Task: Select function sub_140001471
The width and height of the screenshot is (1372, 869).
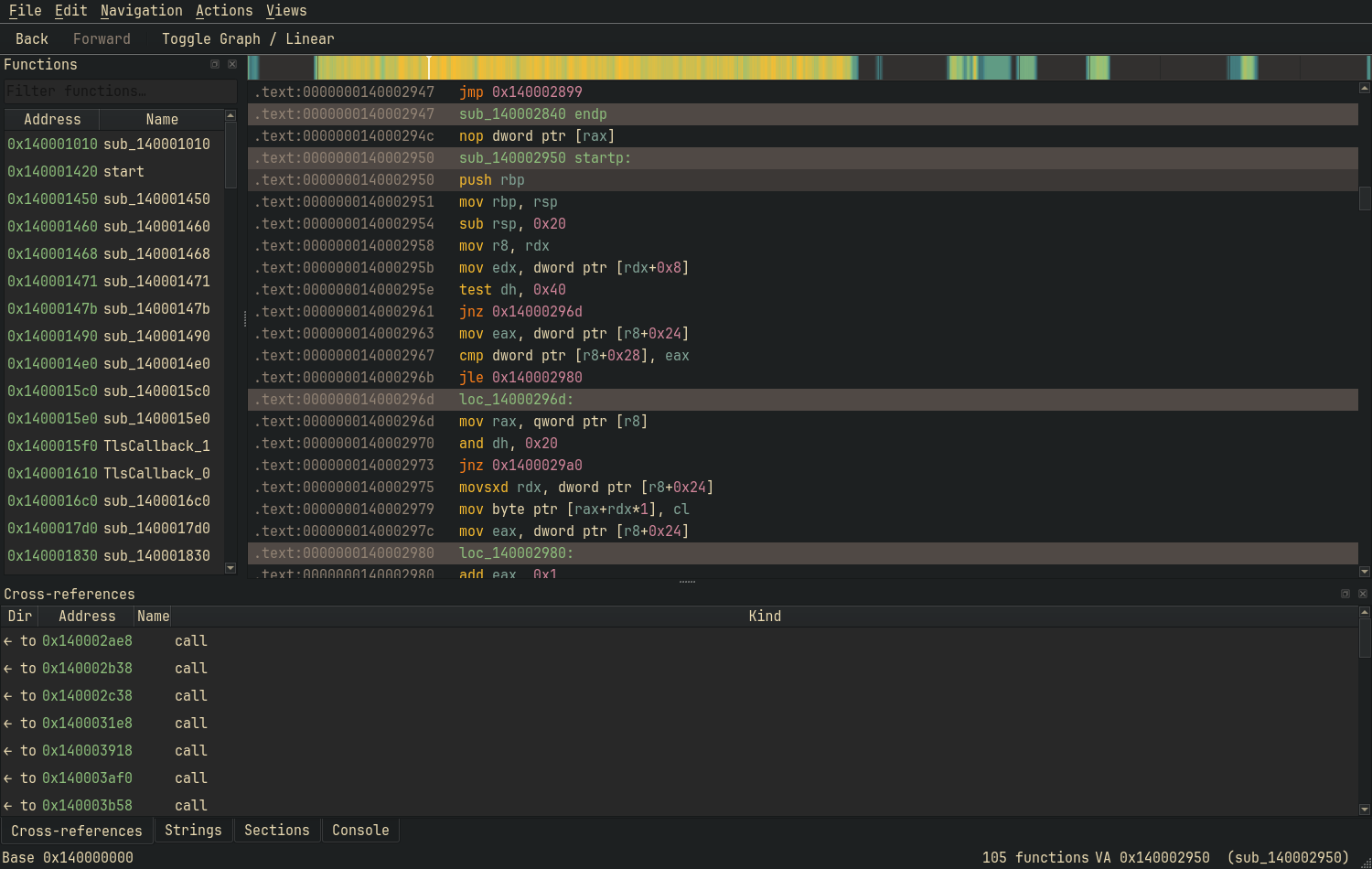Action: click(114, 282)
